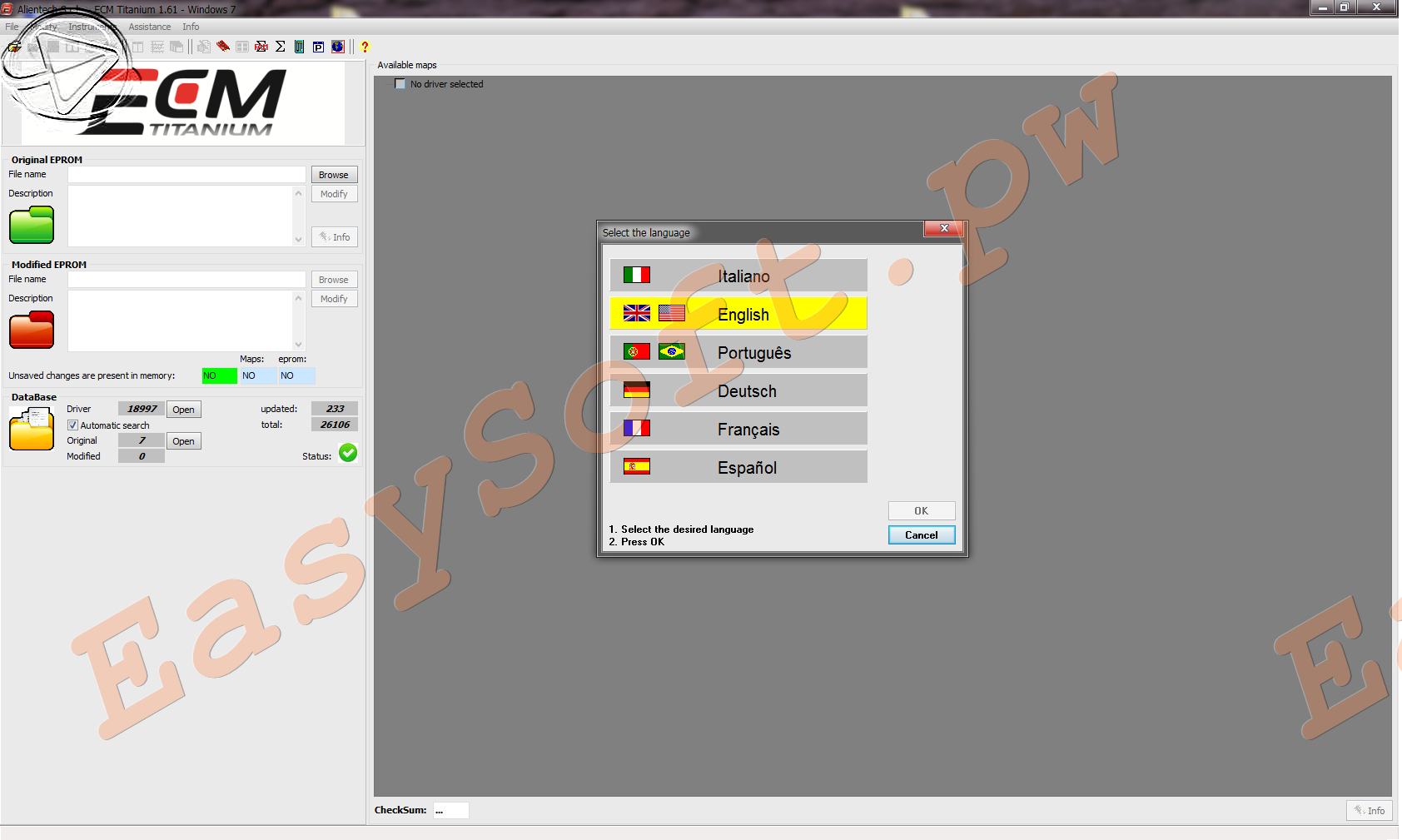1402x840 pixels.
Task: Pick Español language option
Action: pyautogui.click(x=738, y=466)
